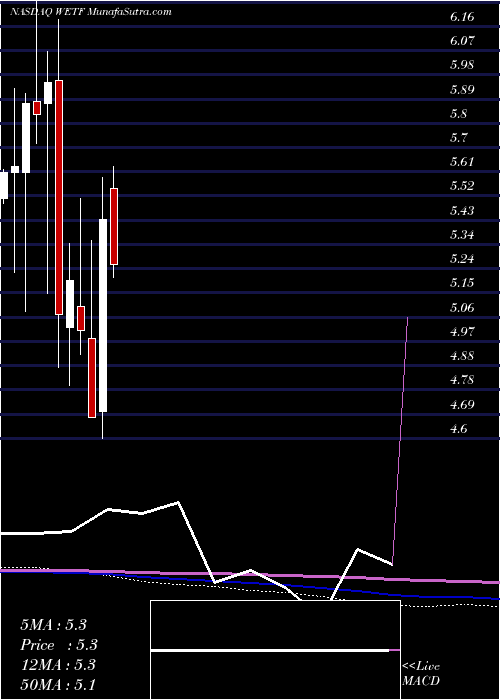Click the Price : 5.3 readout
This screenshot has width=500, height=700.
[x=59, y=645]
